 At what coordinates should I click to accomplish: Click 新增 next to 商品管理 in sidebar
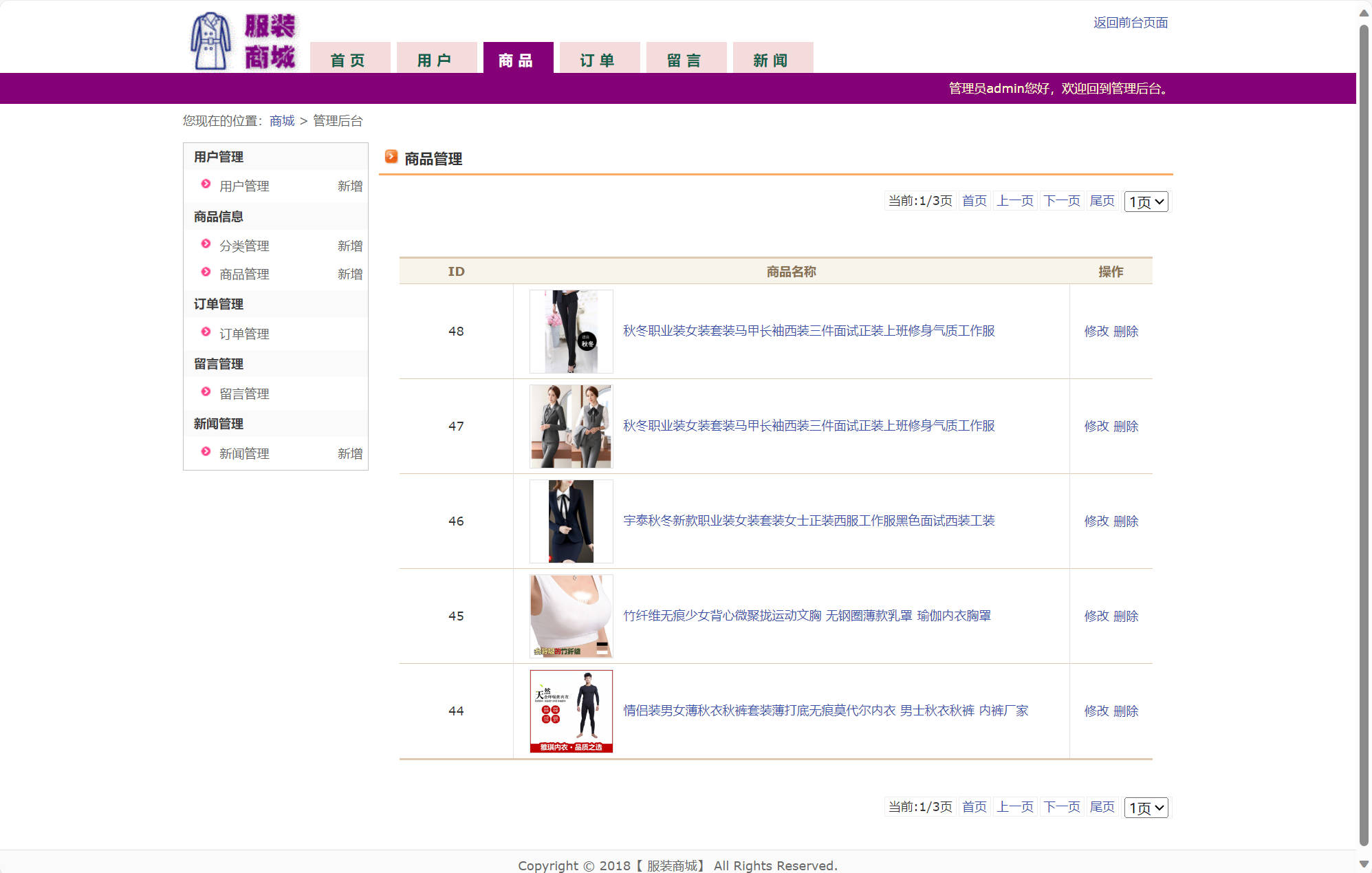coord(349,274)
